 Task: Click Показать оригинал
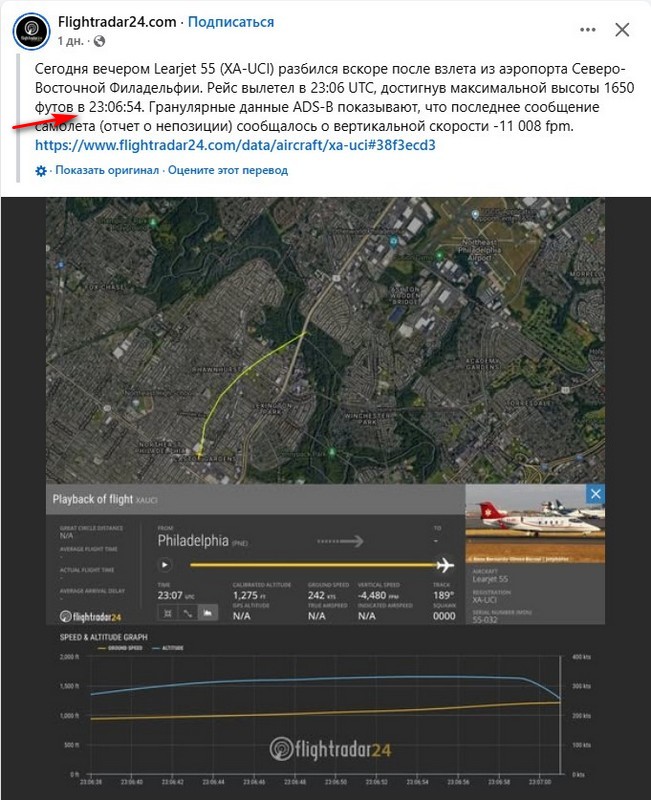[107, 170]
